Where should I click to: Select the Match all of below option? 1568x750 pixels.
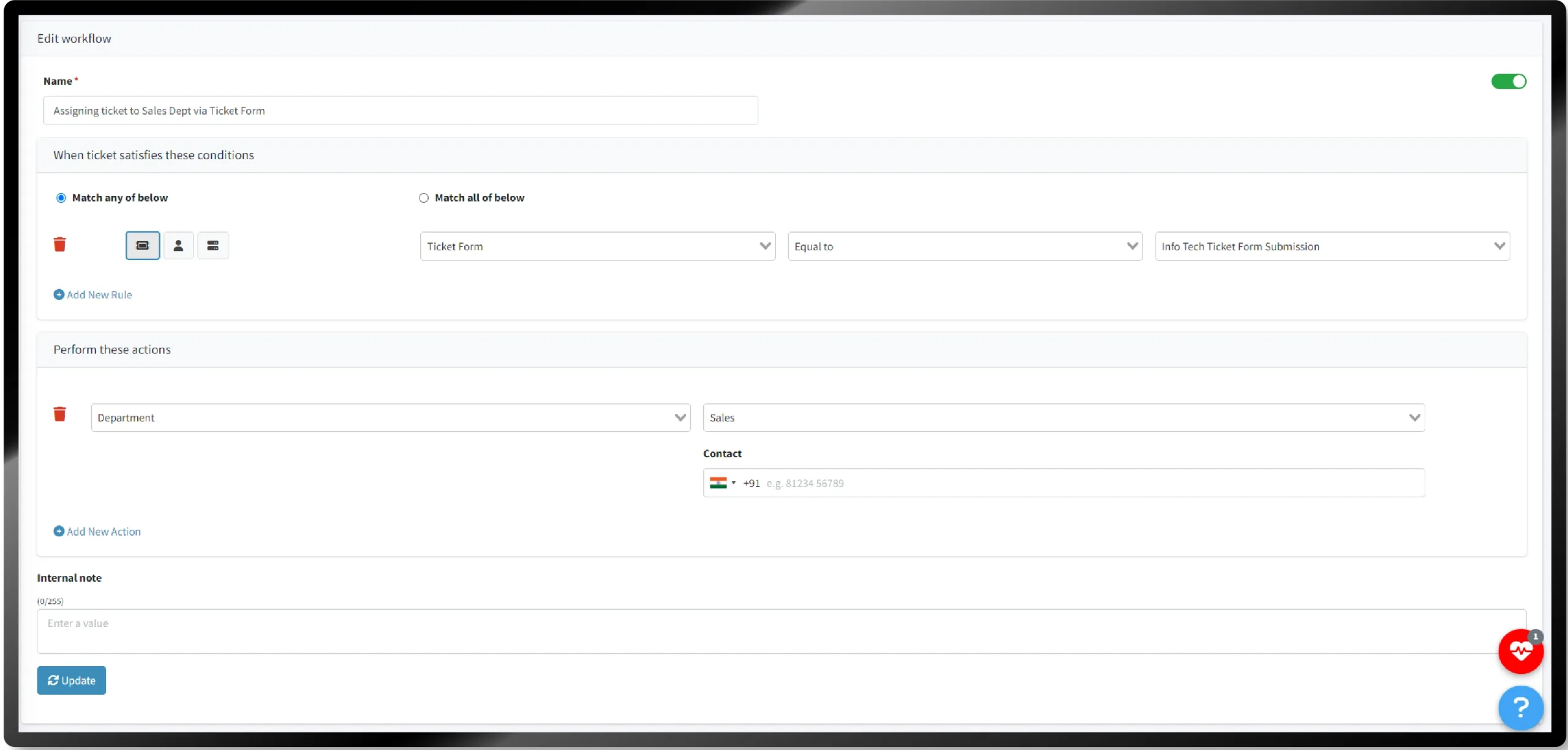[424, 197]
